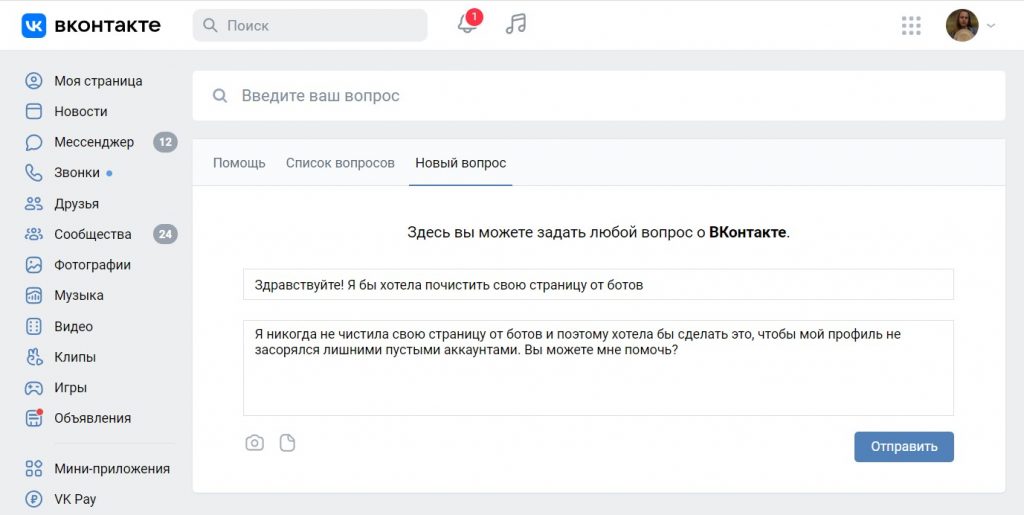
Task: Expand the profile menu chevron
Action: pos(991,25)
